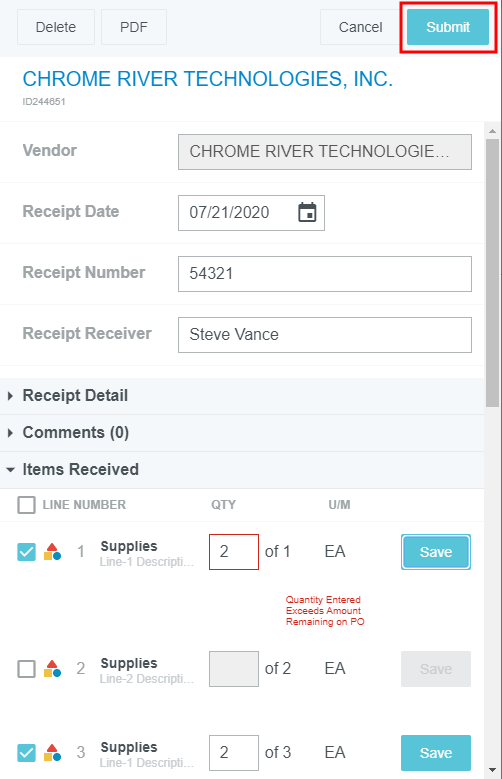The width and height of the screenshot is (502, 779).
Task: Save line 3 Supplies quantity
Action: 436,753
